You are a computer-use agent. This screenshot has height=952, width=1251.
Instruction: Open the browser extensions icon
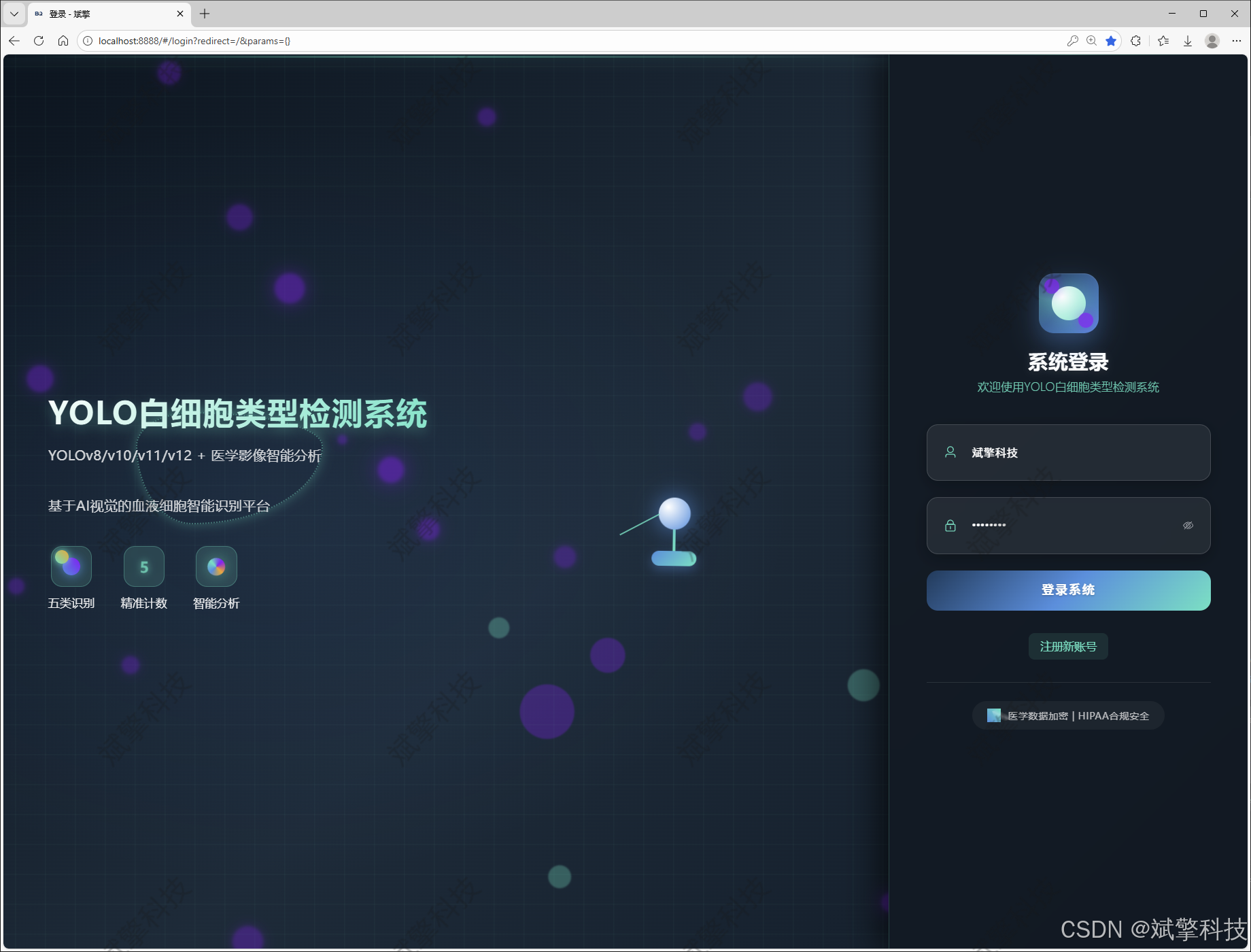[x=1136, y=41]
